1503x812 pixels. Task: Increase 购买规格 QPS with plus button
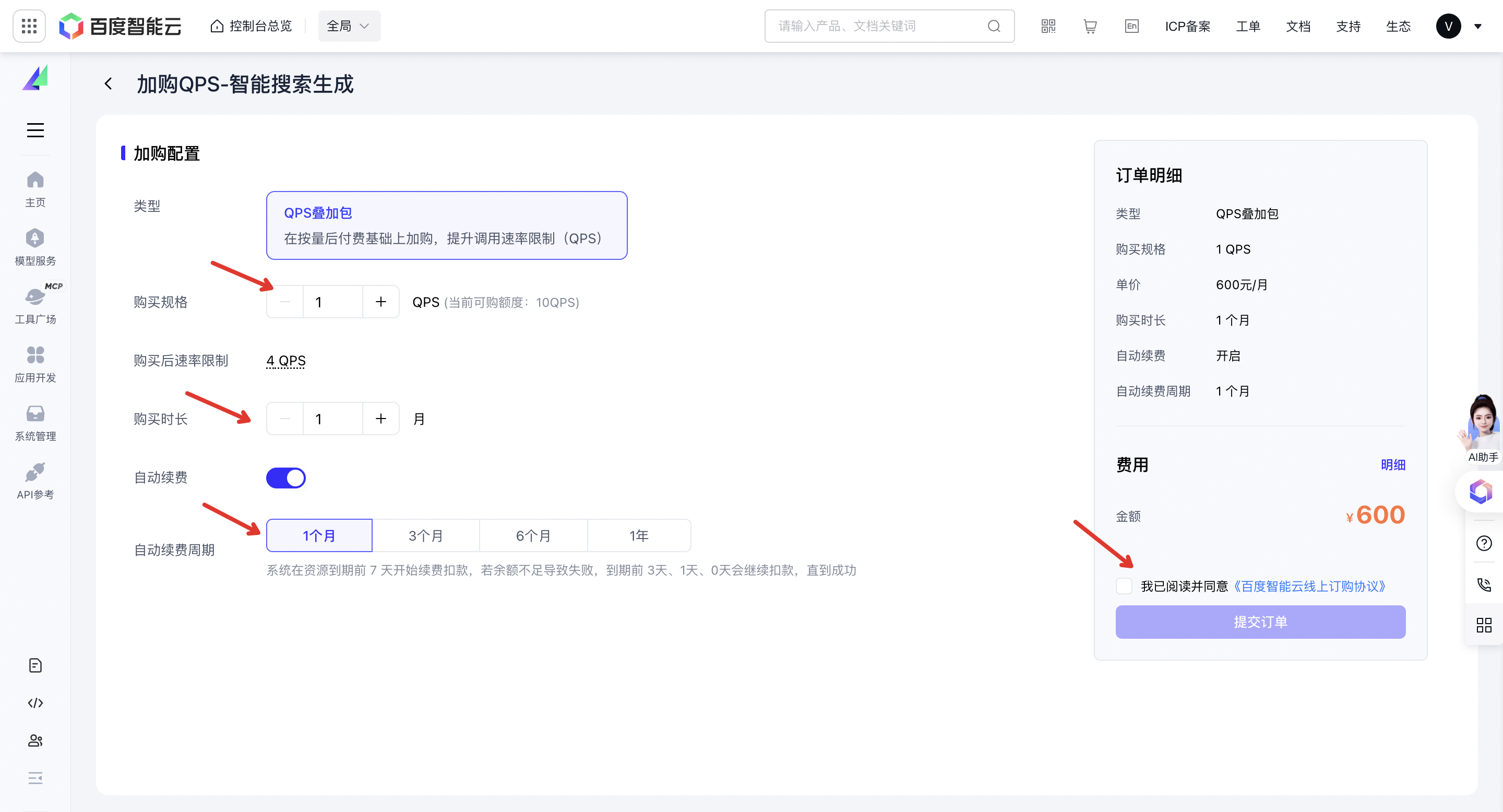tap(380, 302)
